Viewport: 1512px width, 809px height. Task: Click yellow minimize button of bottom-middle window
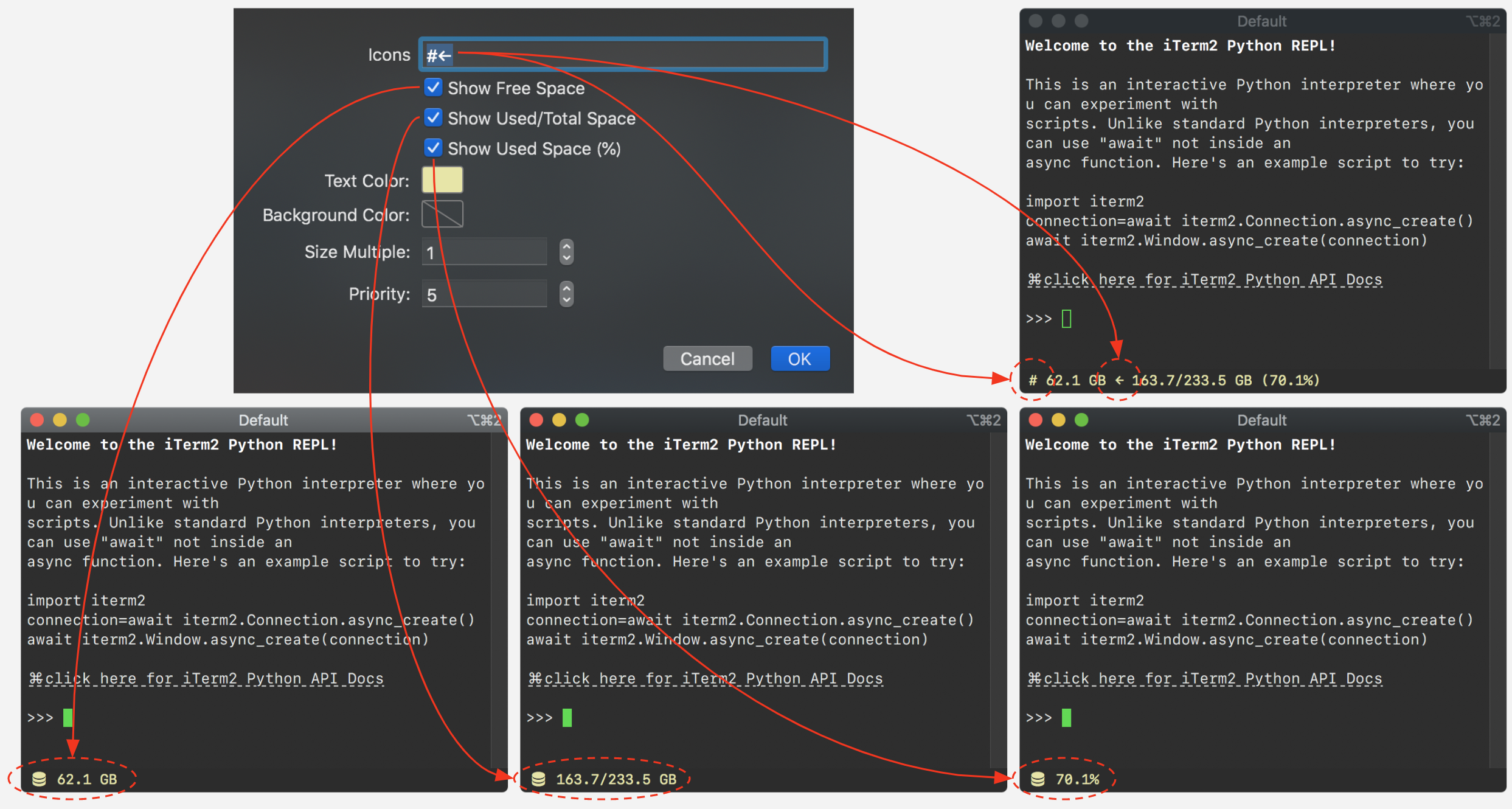click(559, 420)
